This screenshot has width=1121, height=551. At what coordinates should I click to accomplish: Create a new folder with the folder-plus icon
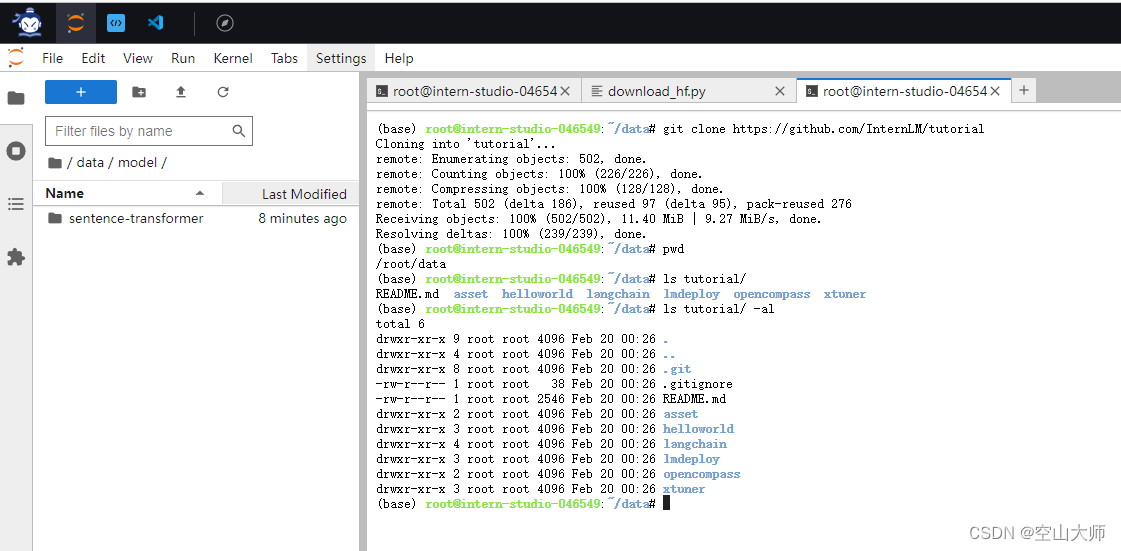tap(139, 91)
